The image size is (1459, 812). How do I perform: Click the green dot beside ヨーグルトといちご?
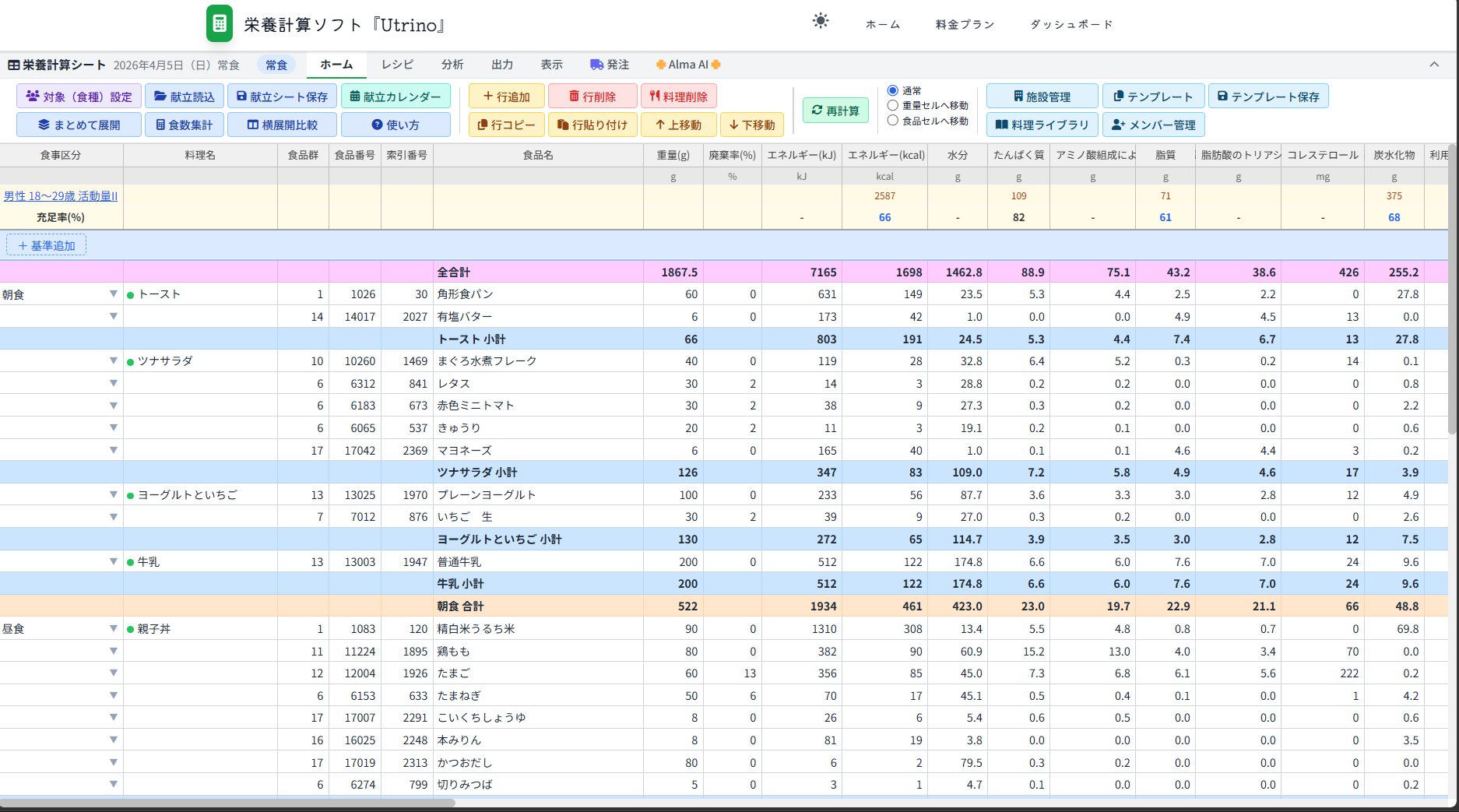(x=131, y=496)
